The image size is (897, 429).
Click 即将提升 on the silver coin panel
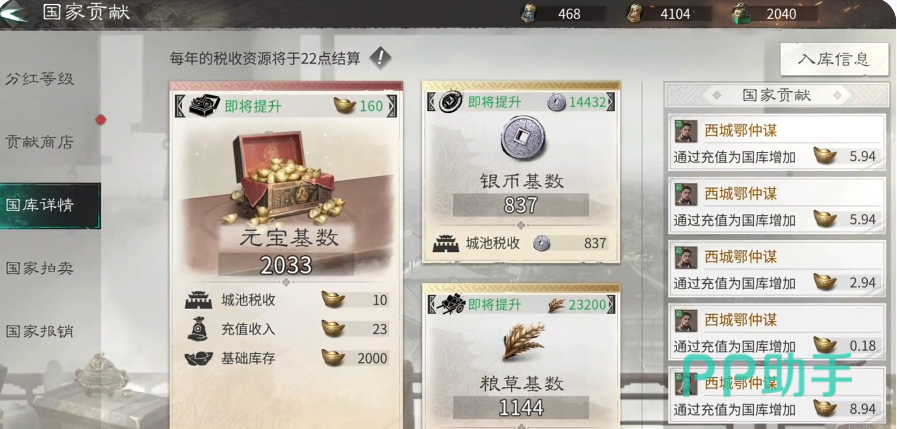(x=495, y=102)
